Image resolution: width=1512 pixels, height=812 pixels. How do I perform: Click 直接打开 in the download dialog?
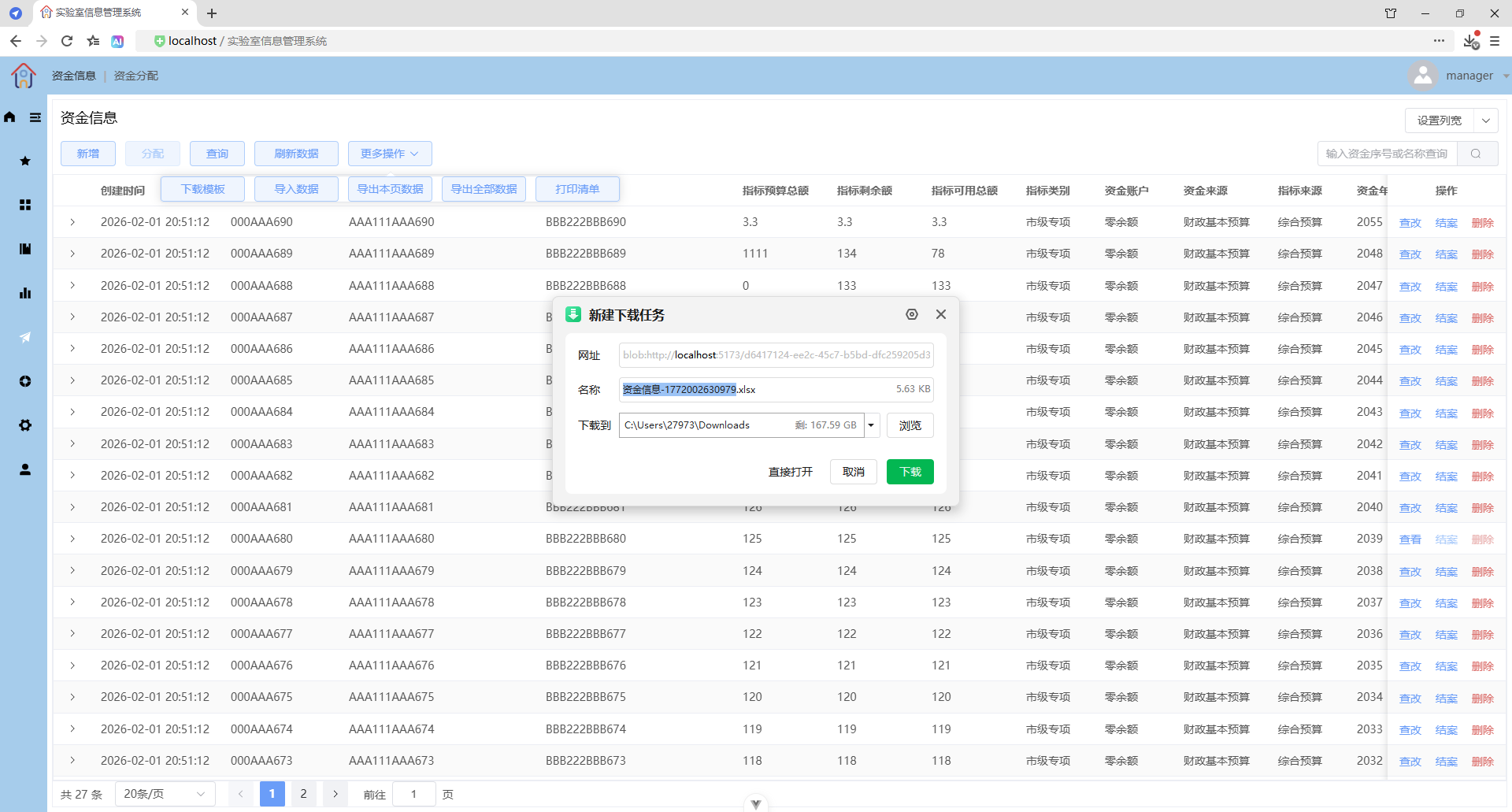pyautogui.click(x=791, y=472)
